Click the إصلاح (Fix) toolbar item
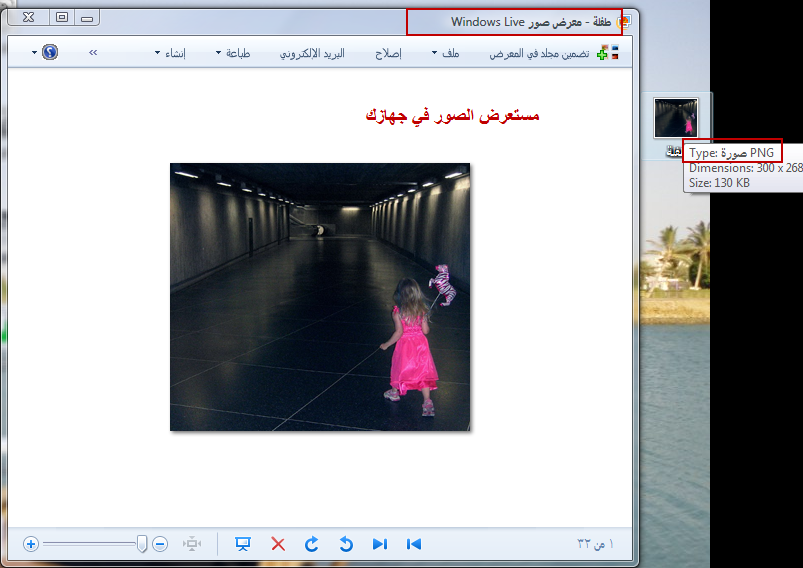 click(x=387, y=53)
